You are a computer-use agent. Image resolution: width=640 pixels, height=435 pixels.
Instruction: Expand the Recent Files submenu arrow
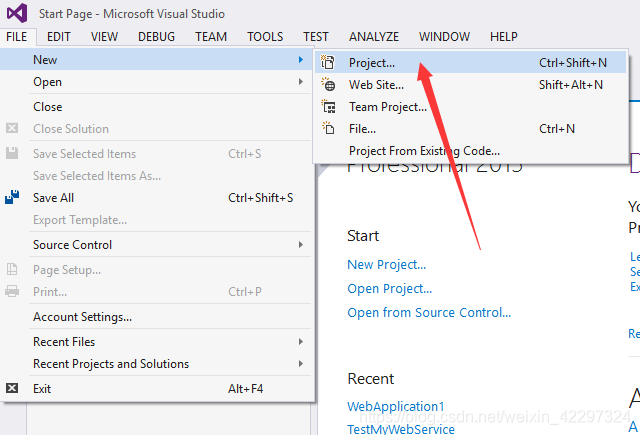click(x=301, y=342)
